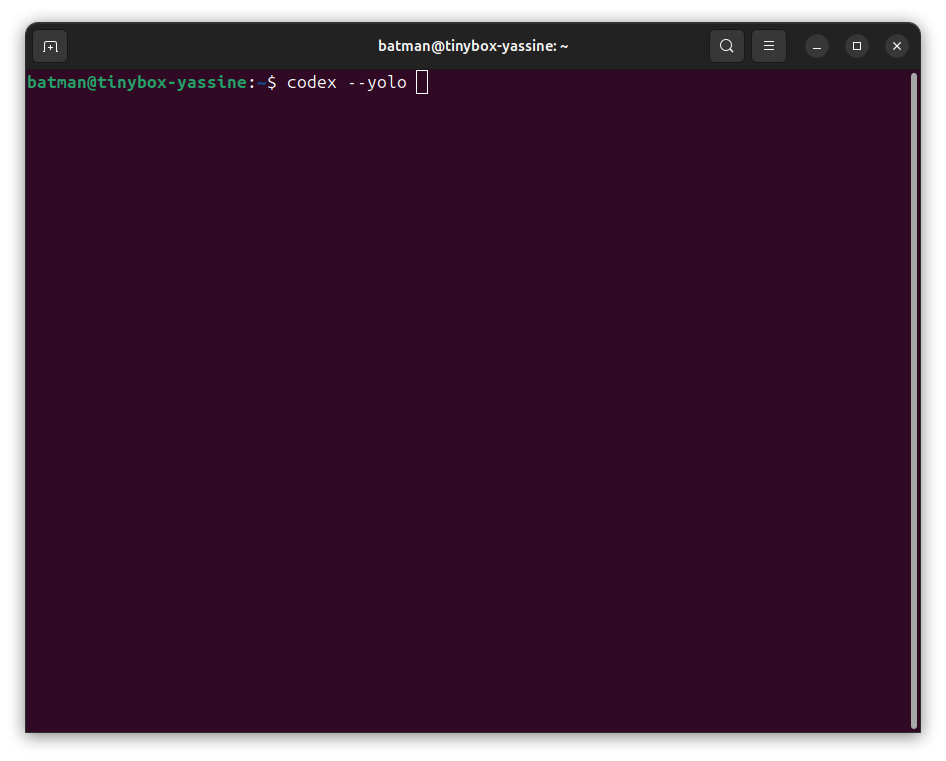Click the green "batman" username in prompt
The height and width of the screenshot is (761, 946).
(56, 83)
